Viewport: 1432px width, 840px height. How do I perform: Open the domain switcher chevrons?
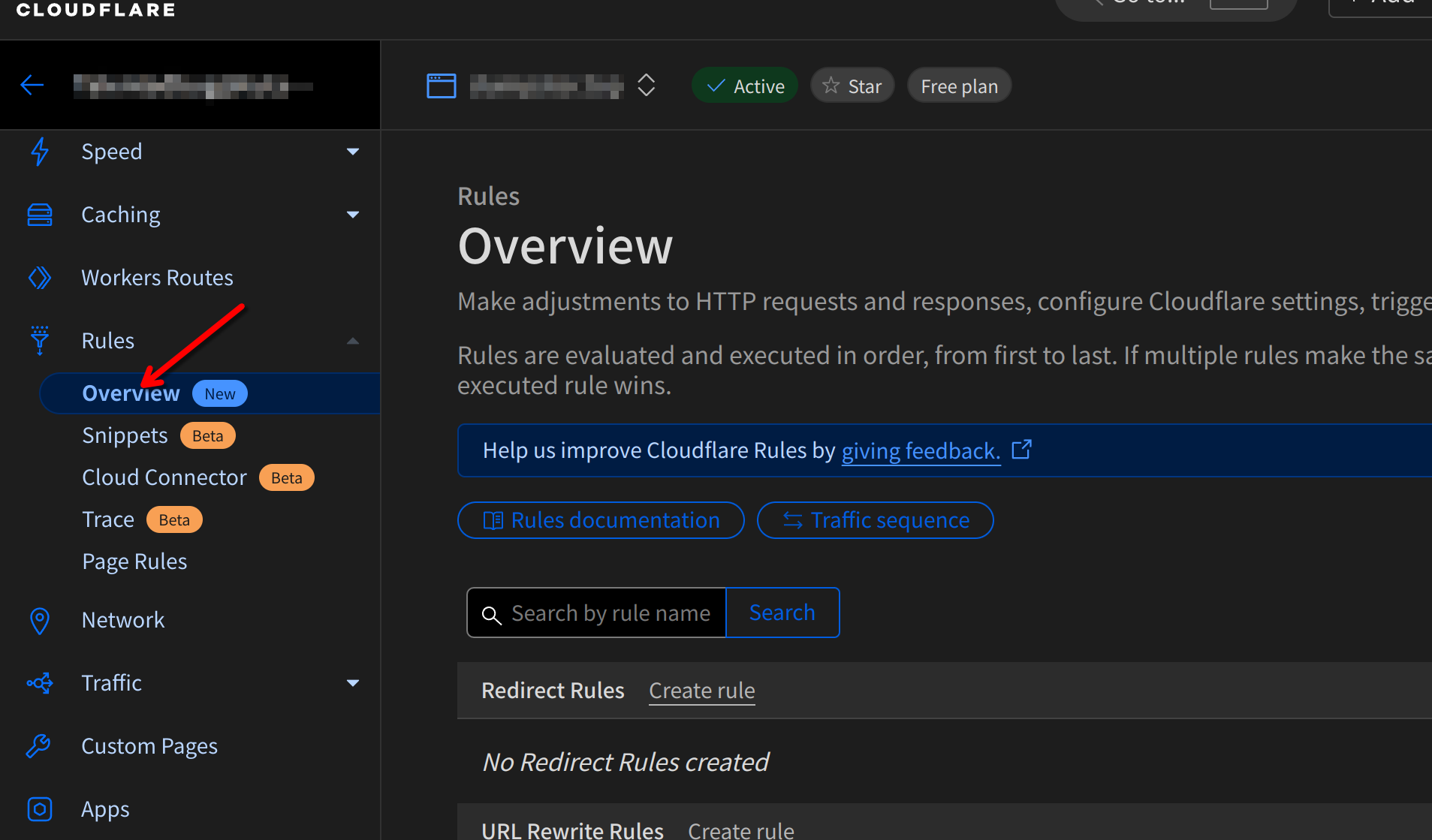[x=647, y=85]
